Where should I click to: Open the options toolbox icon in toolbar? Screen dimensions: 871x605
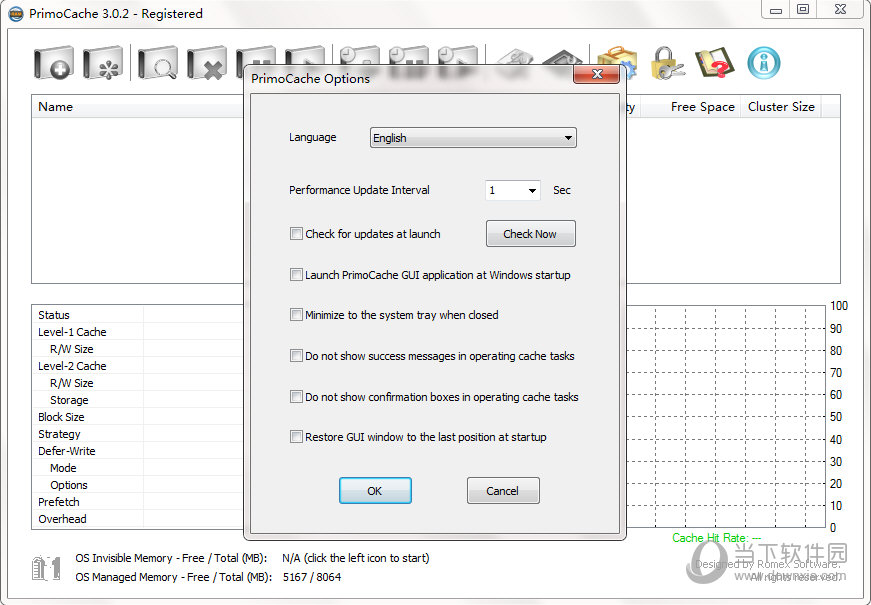tap(617, 63)
